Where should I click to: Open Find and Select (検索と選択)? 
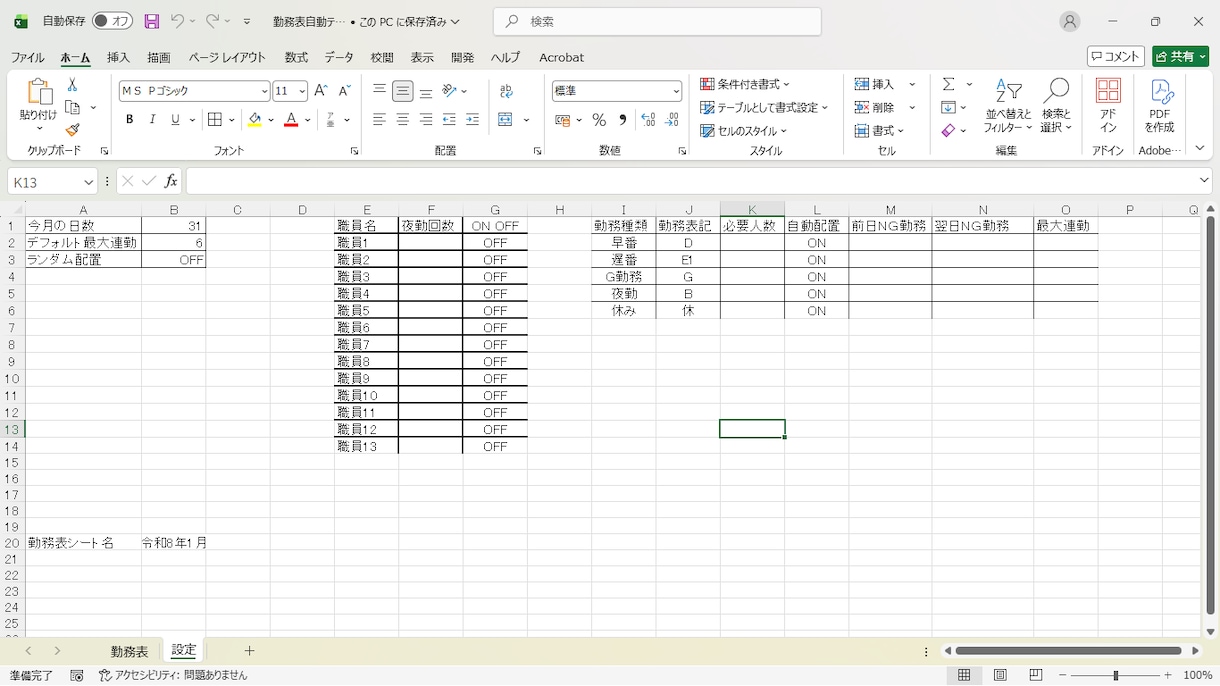point(1056,106)
